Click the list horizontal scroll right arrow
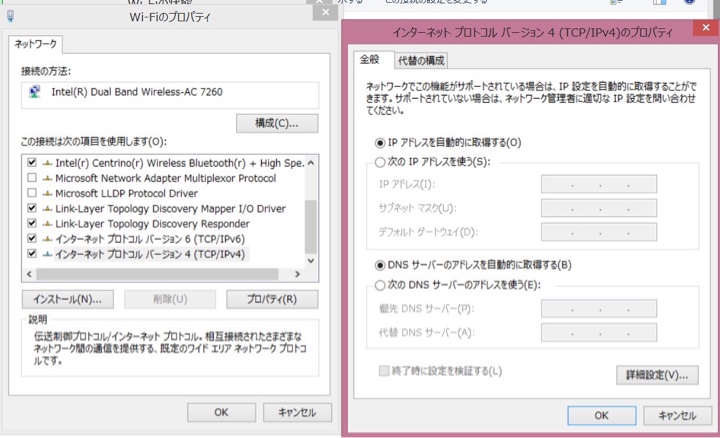 (x=297, y=274)
